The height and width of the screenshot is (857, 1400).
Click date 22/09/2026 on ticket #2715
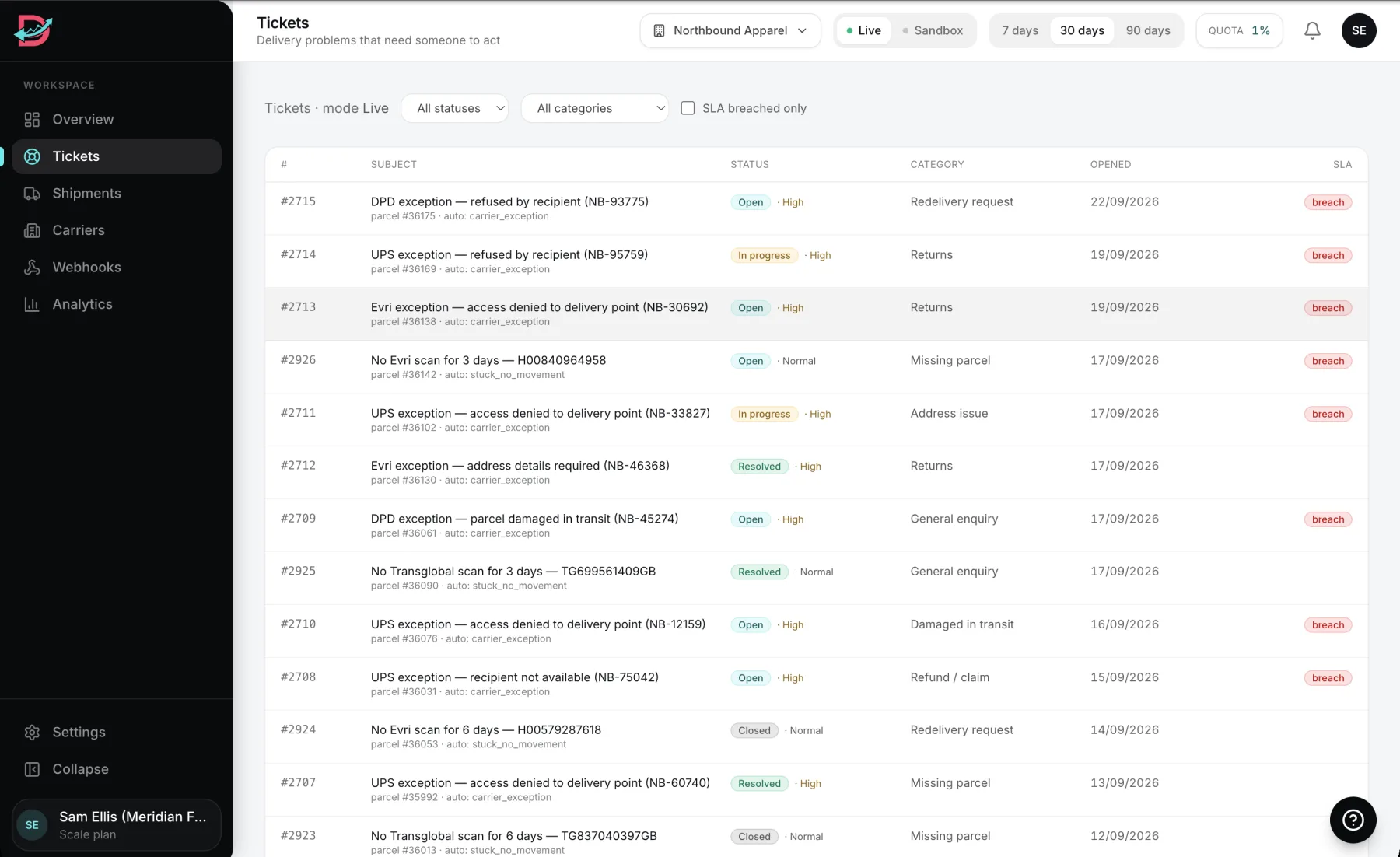[1125, 201]
